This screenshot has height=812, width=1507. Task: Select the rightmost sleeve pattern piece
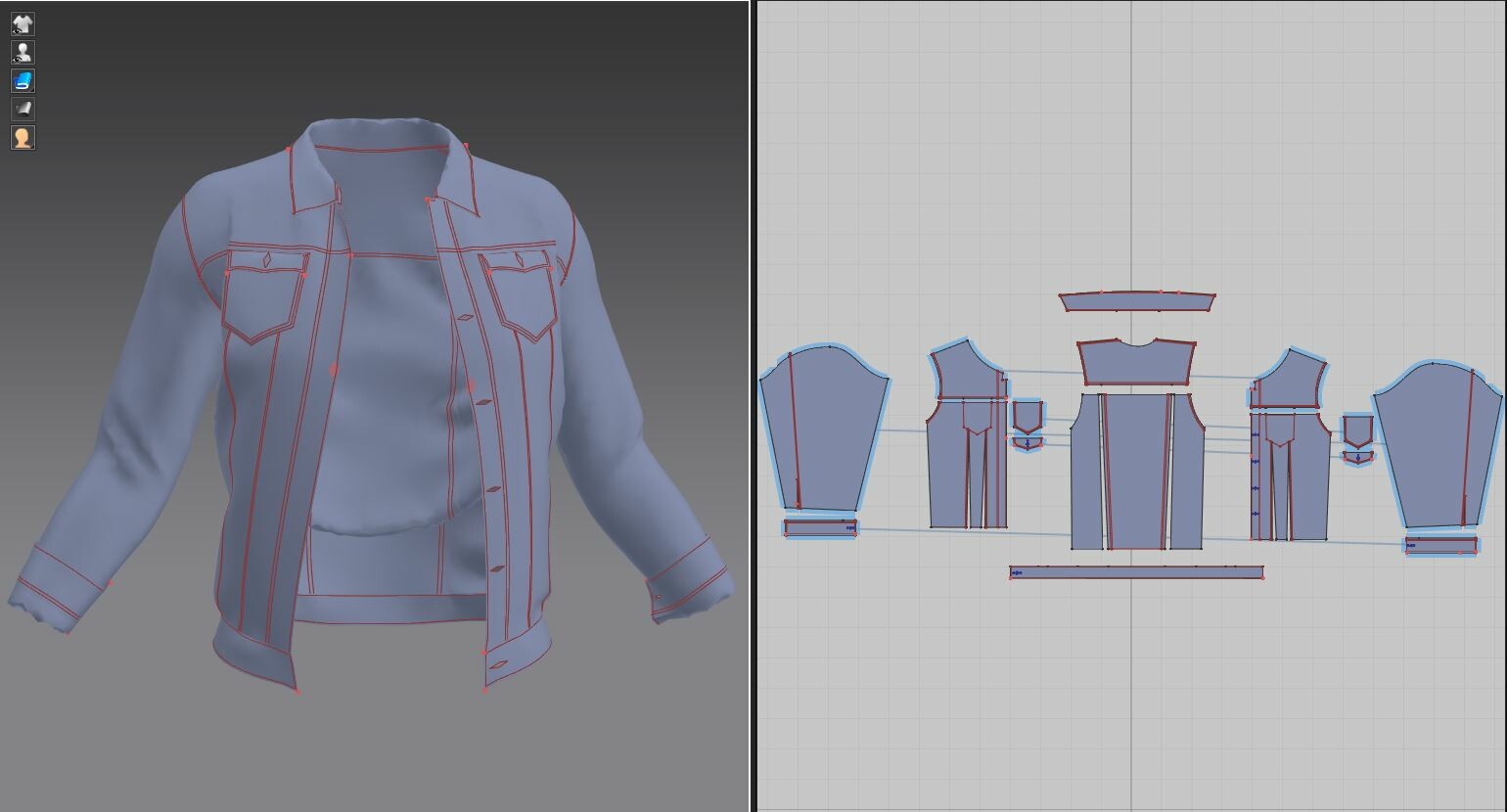[1438, 446]
